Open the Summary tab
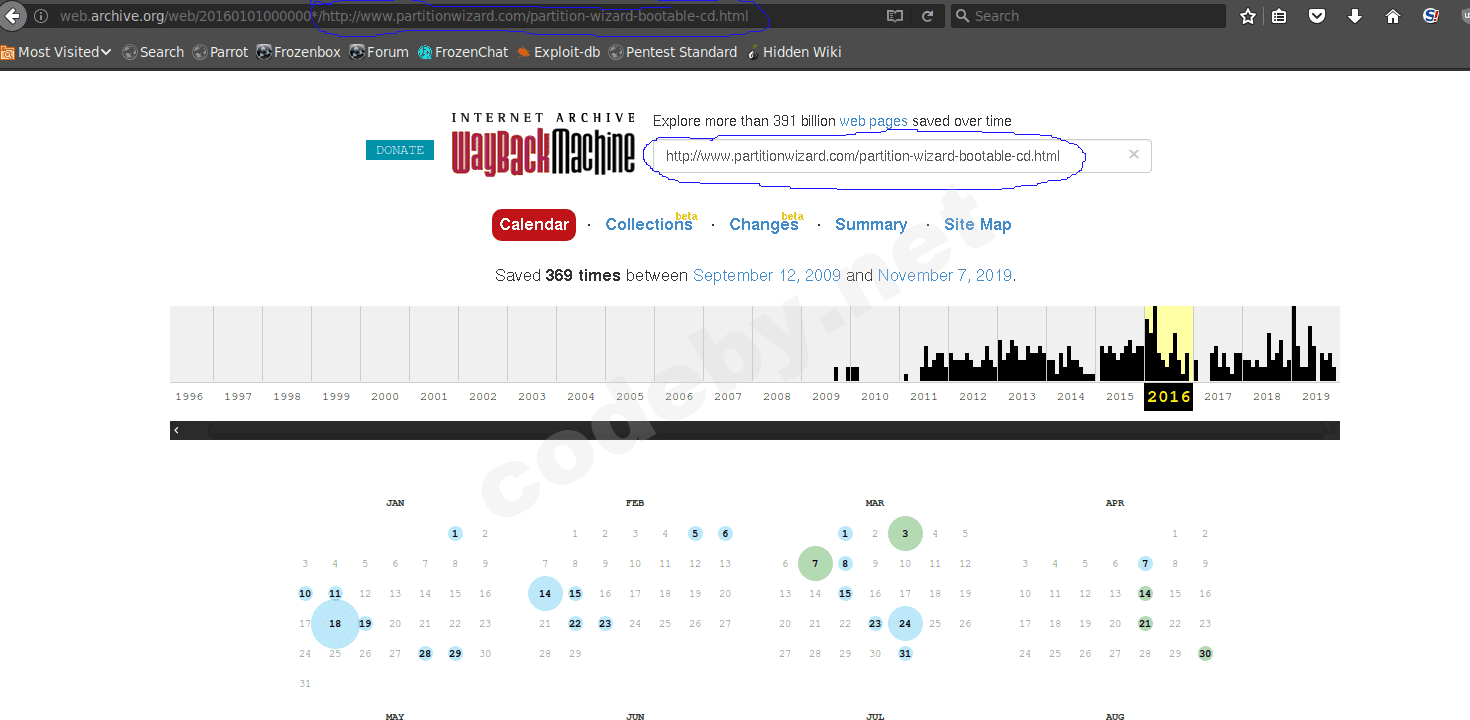The height and width of the screenshot is (720, 1470). 871,225
